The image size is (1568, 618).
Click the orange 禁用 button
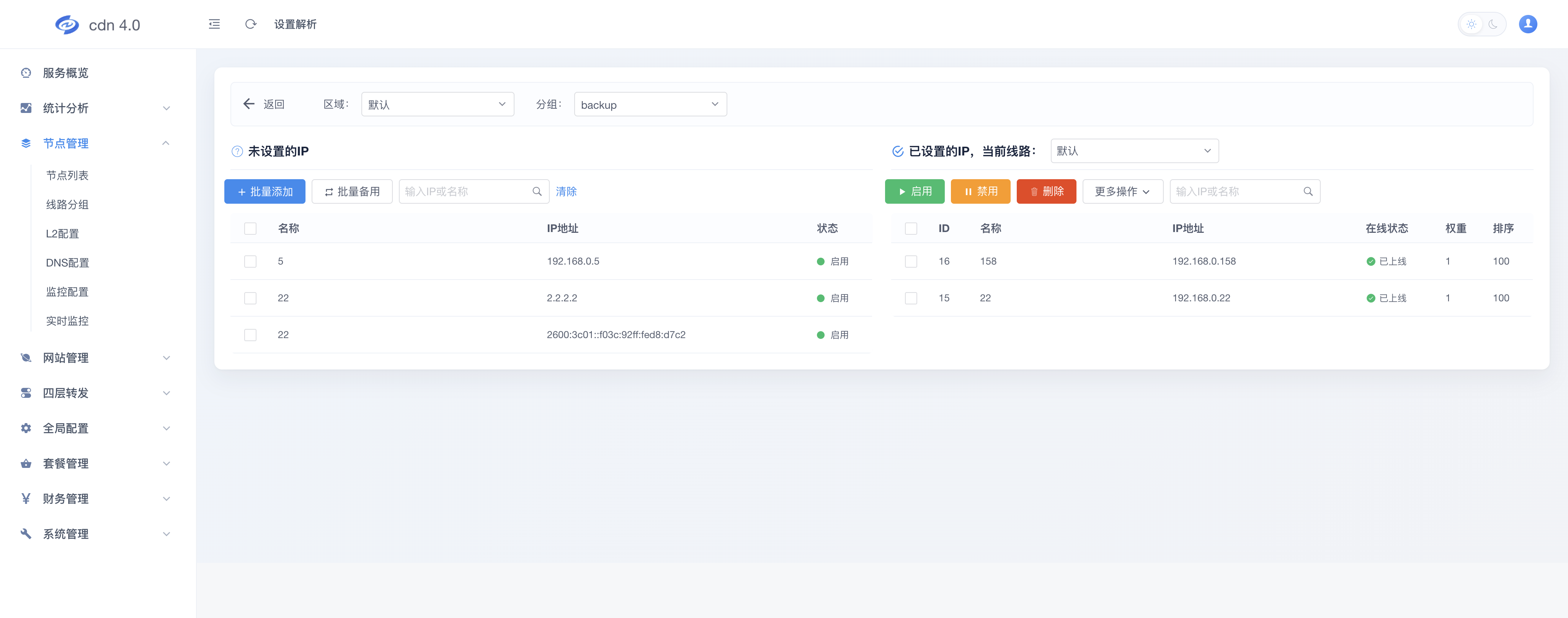tap(981, 192)
